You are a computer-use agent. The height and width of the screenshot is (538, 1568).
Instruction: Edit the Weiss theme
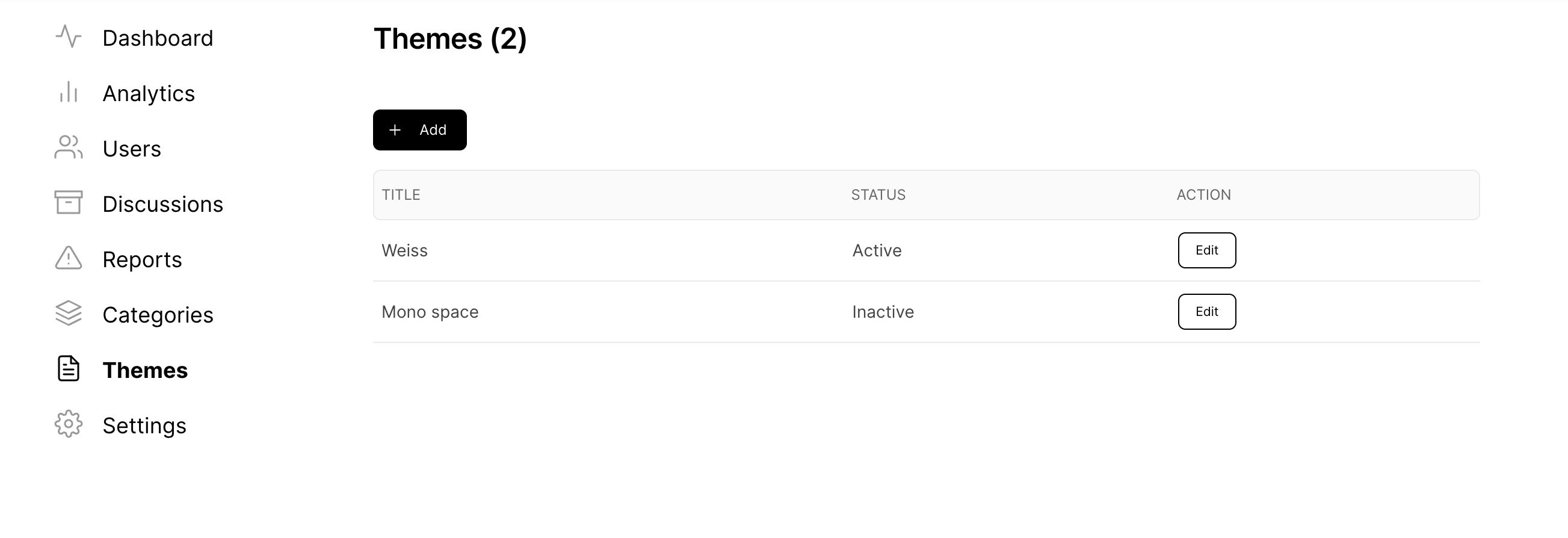click(x=1207, y=250)
